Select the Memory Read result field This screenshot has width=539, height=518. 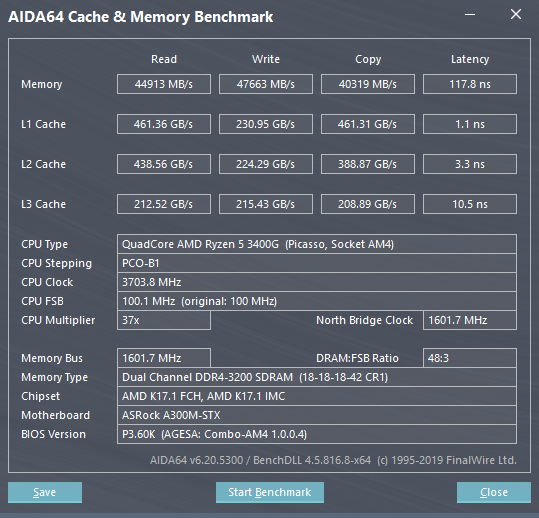(164, 84)
